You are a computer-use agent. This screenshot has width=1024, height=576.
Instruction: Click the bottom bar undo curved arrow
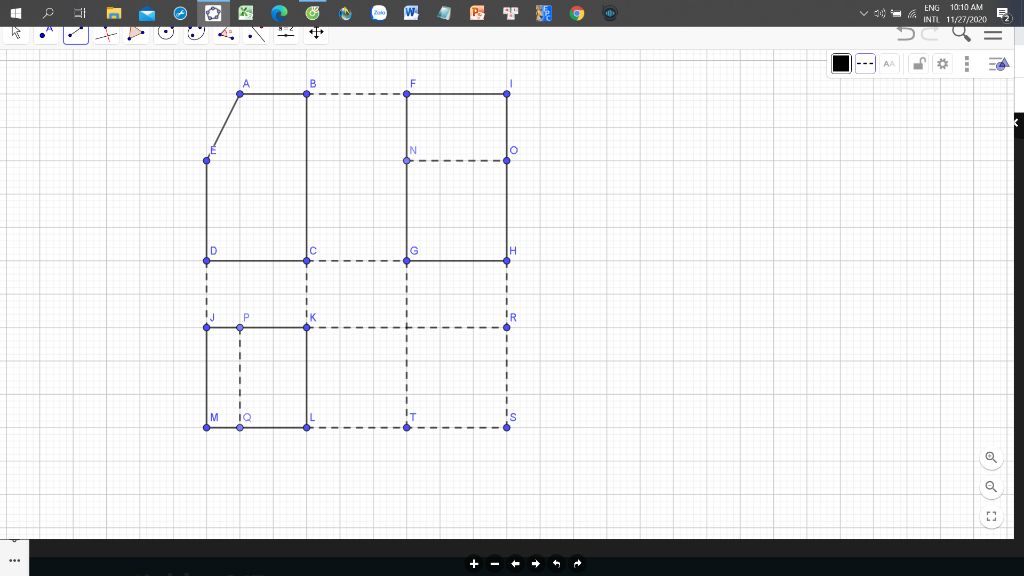point(556,564)
